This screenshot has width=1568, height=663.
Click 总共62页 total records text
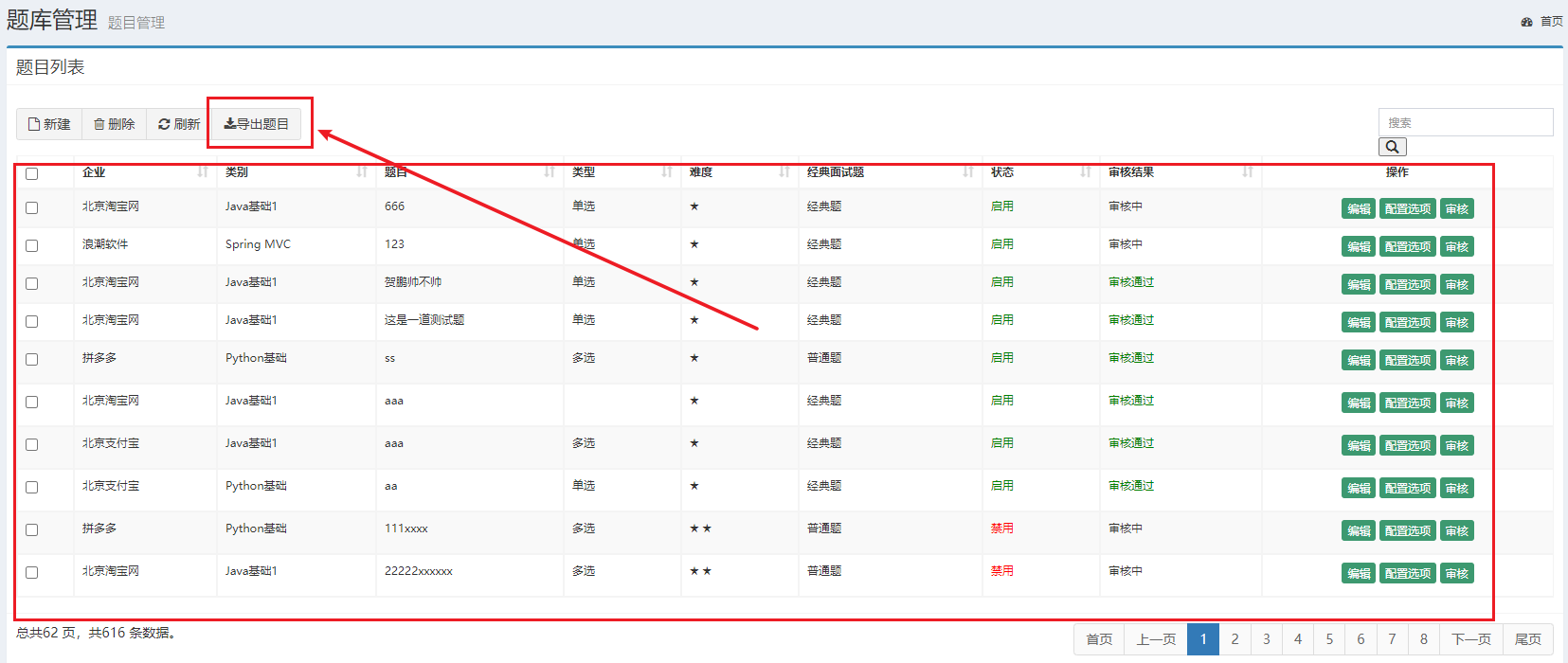pyautogui.click(x=96, y=633)
